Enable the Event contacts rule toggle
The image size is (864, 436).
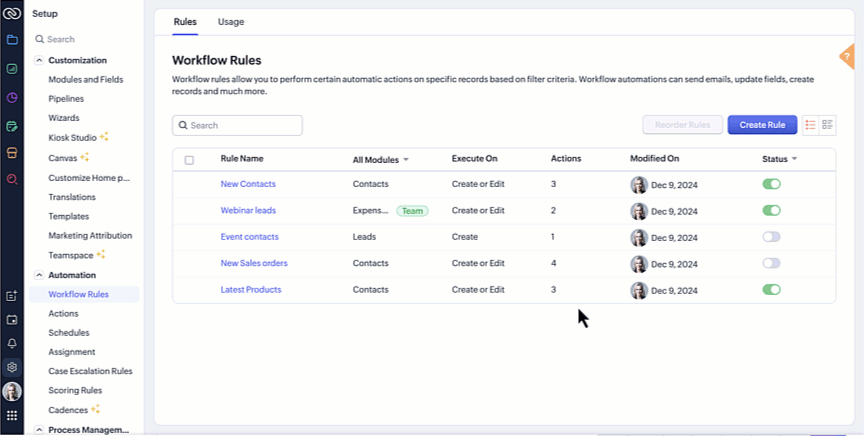click(x=771, y=237)
